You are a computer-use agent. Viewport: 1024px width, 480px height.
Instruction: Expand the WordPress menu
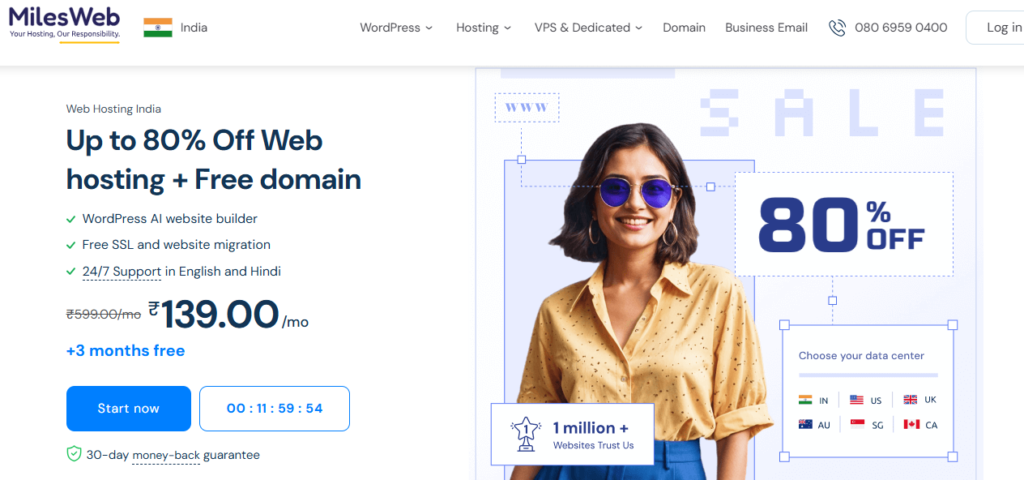396,27
